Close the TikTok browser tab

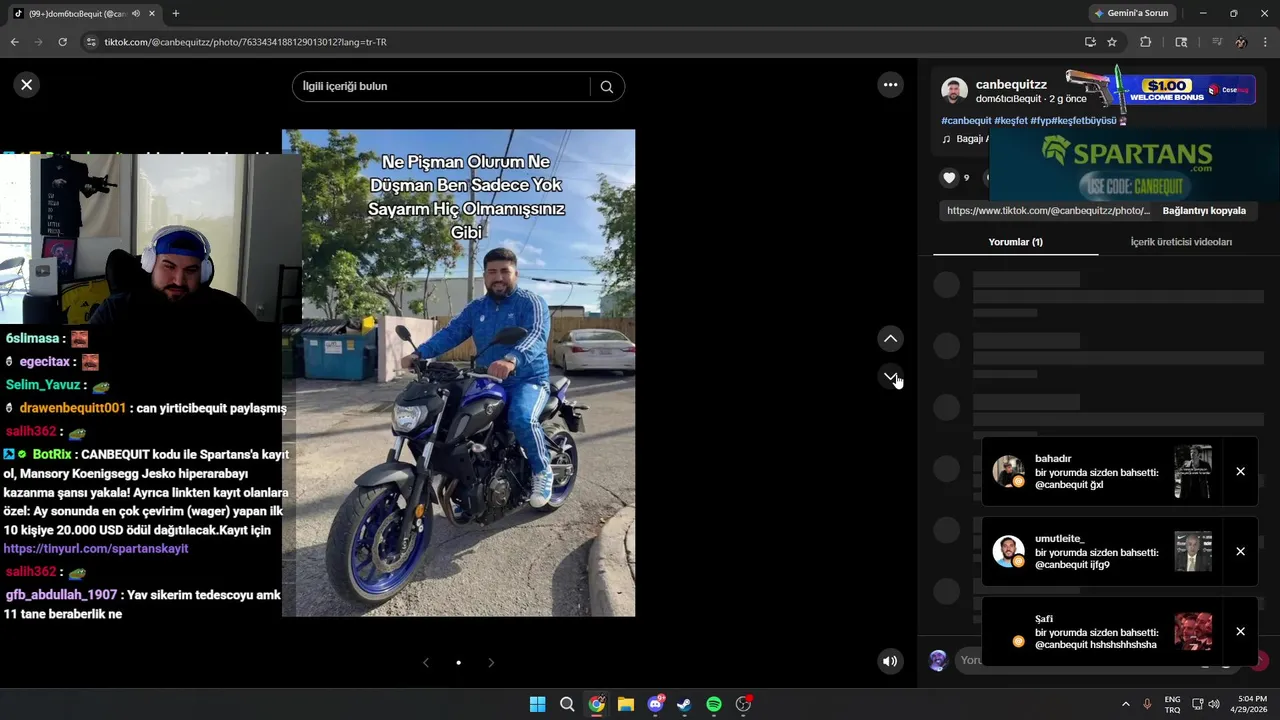151,14
